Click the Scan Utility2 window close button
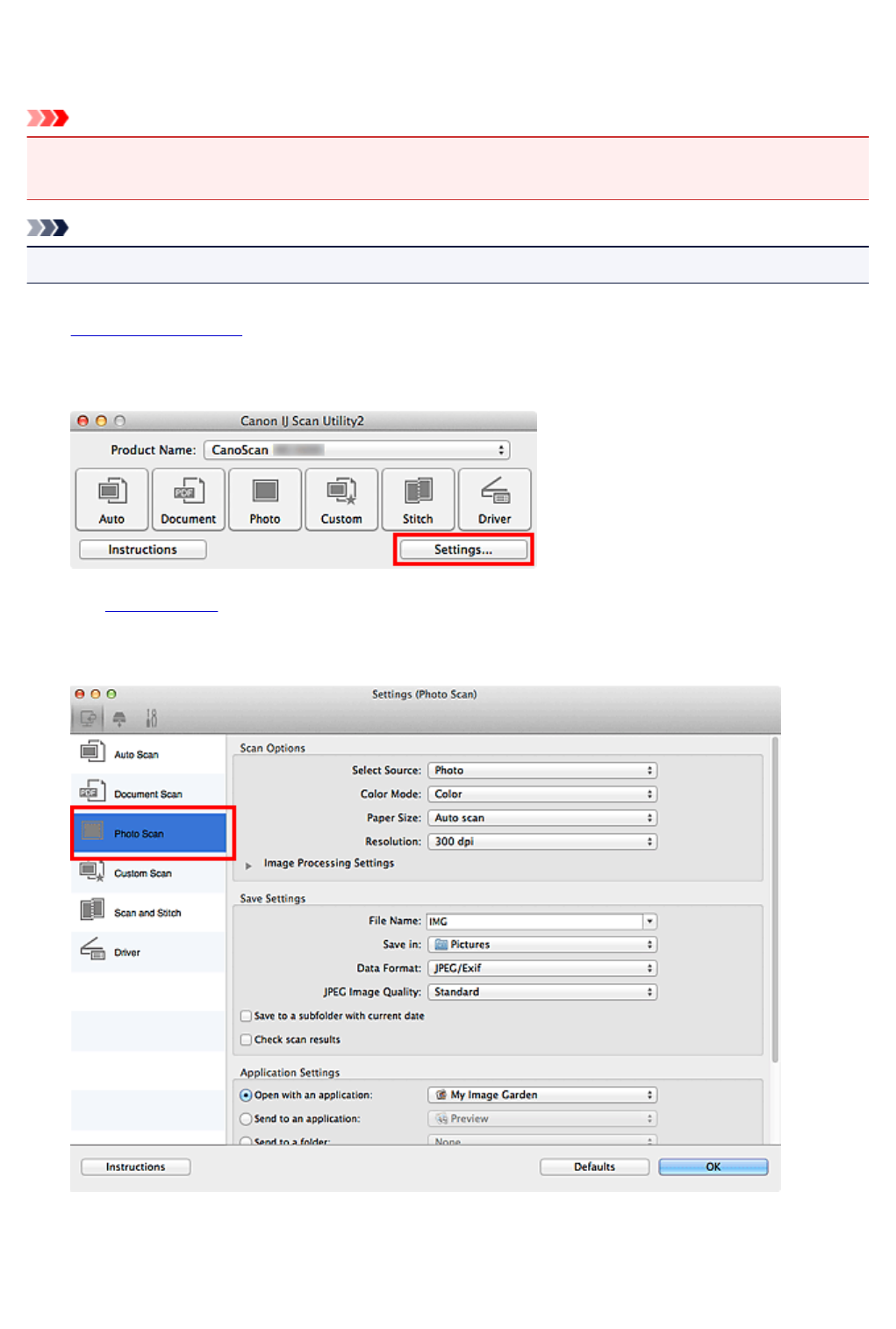This screenshot has width=896, height=1329. tap(82, 420)
